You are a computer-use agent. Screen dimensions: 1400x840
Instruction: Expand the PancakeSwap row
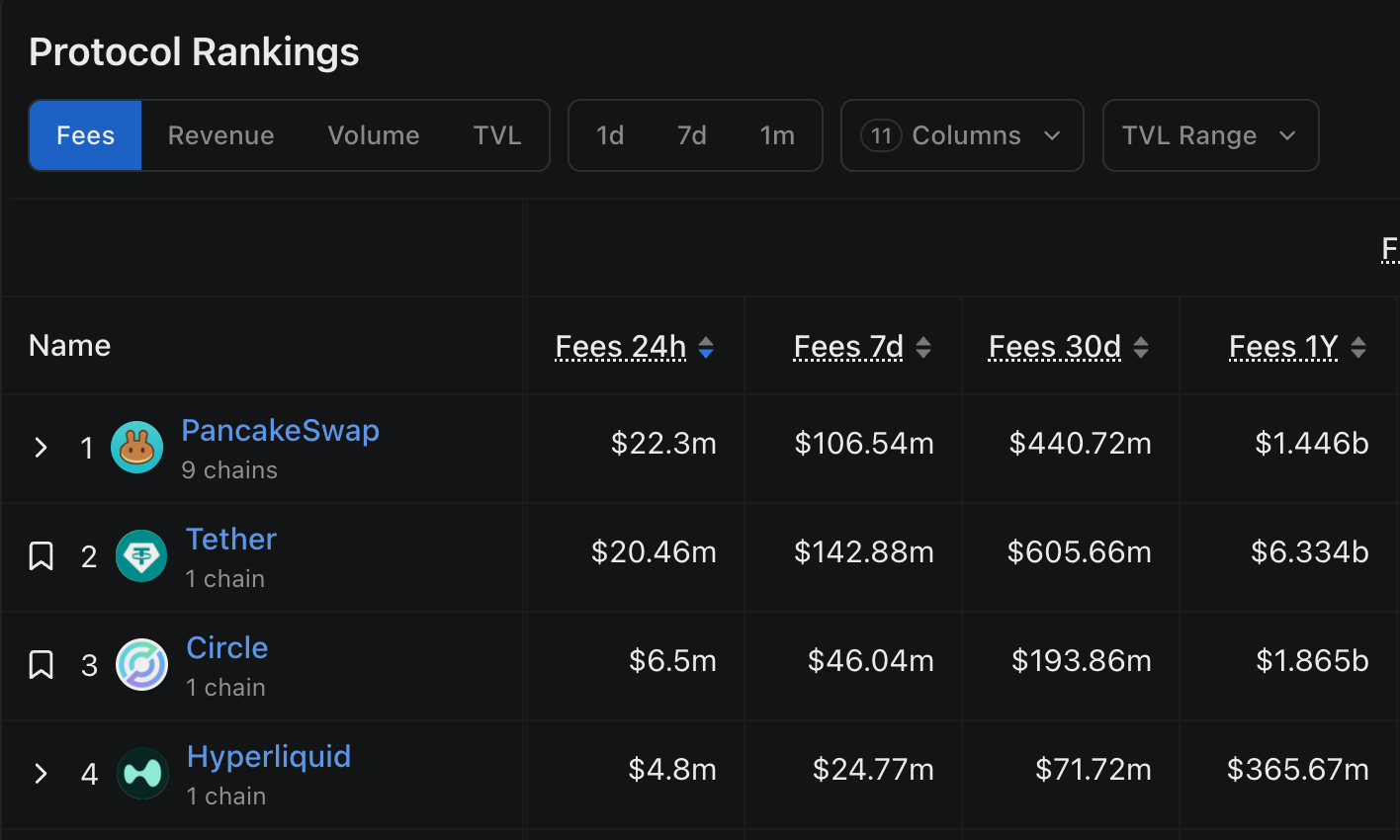(41, 448)
